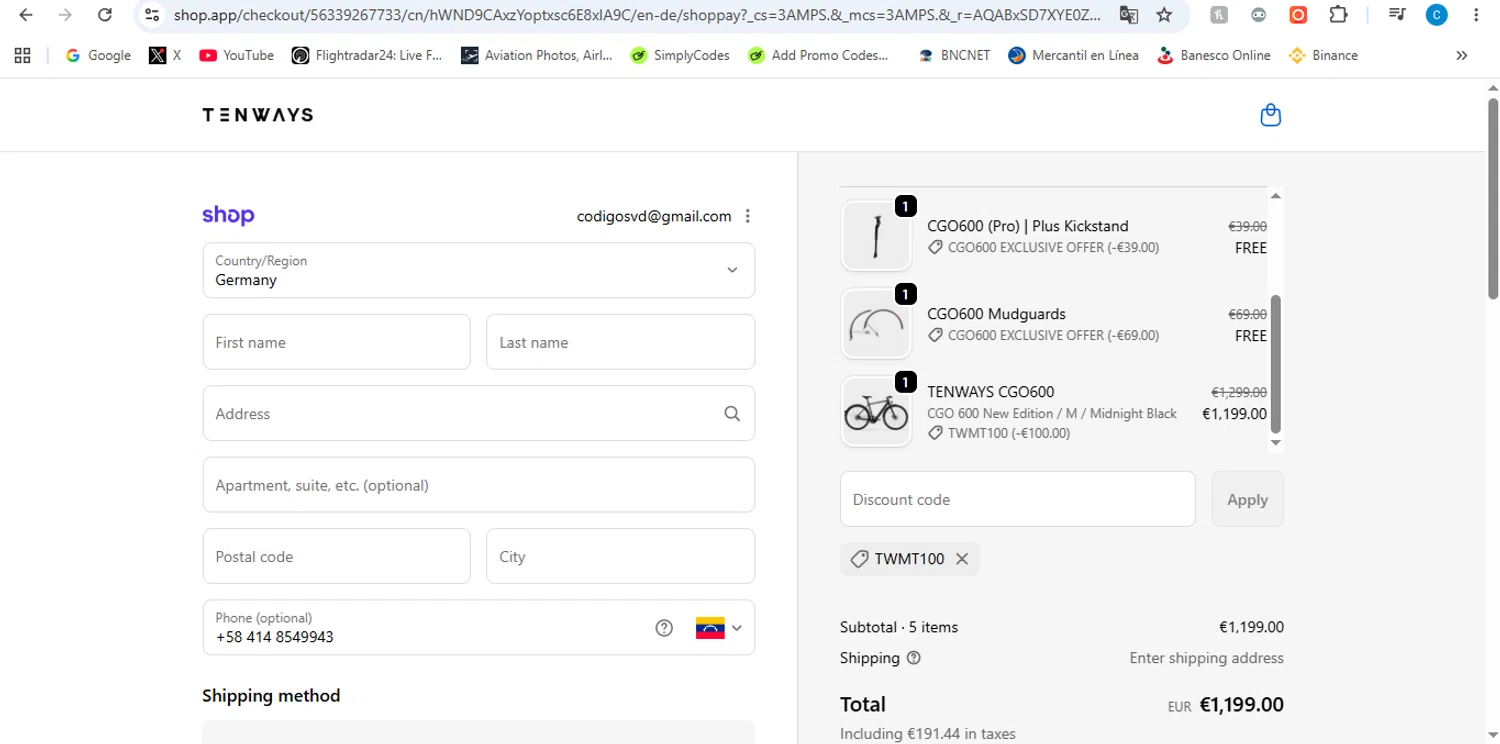Screen dimensions: 1500x744
Task: Focus the Address field
Action: pos(479,413)
